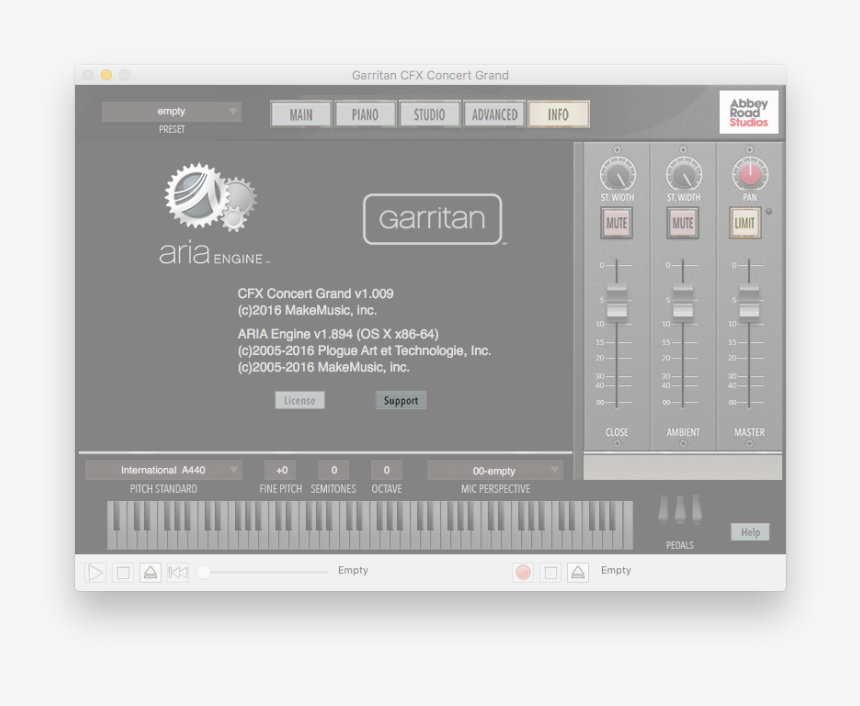Viewport: 860px width, 706px height.
Task: Click the plus icon above CLOSE St. Width knob
Action: click(x=617, y=149)
